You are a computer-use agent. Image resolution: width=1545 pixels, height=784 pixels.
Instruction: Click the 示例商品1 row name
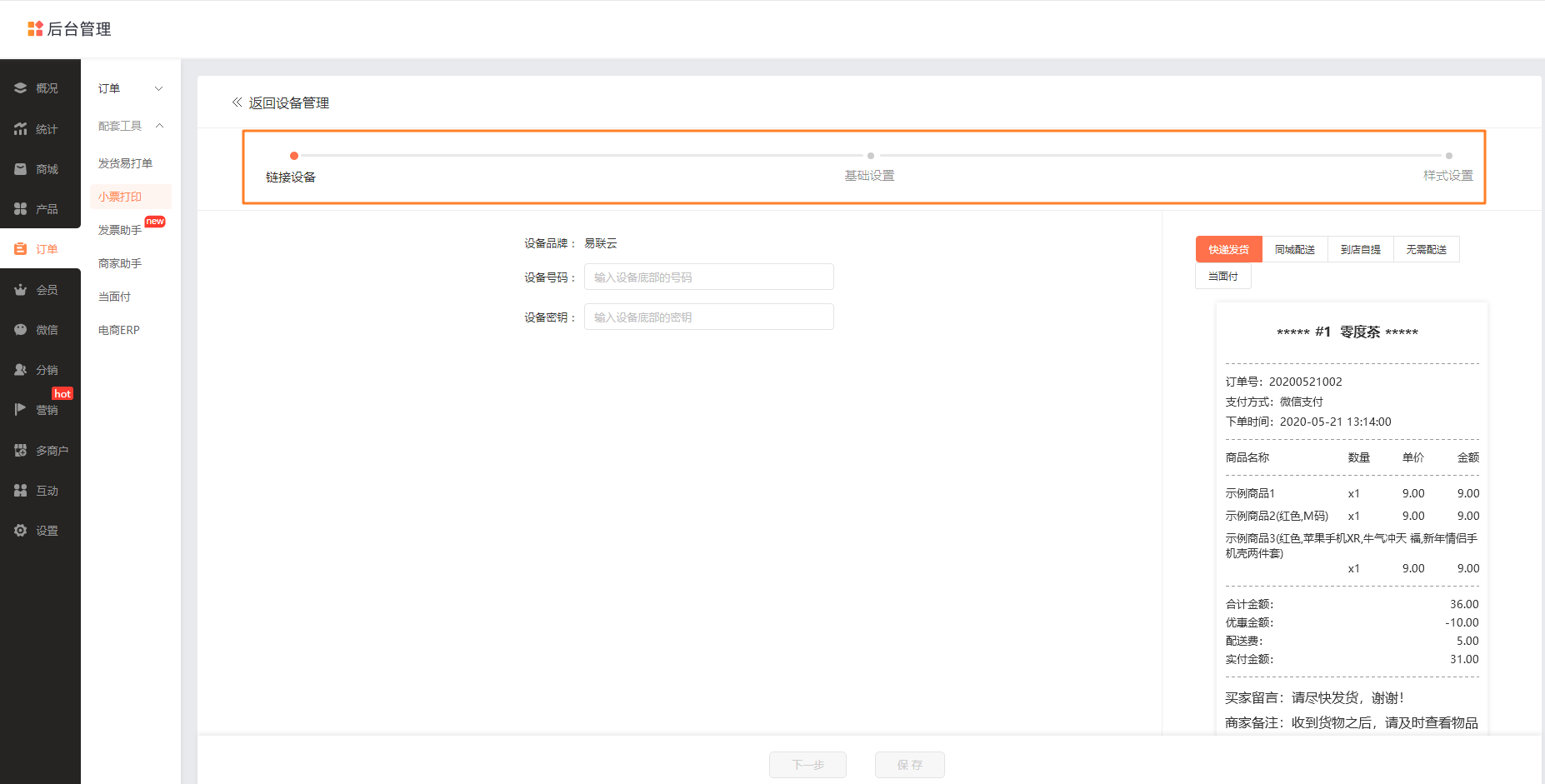tap(1250, 493)
